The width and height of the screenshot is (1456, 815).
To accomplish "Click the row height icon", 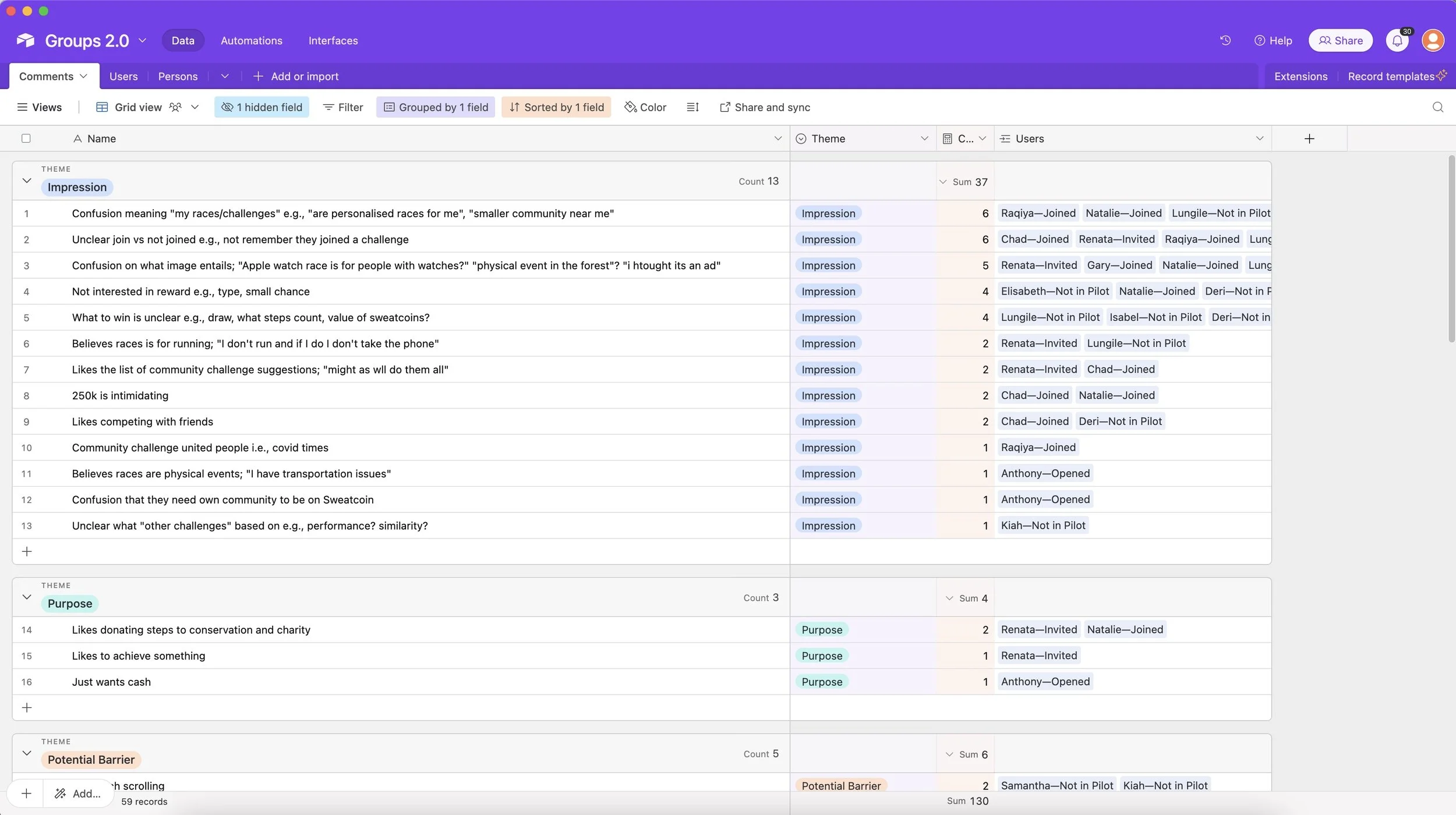I will click(x=692, y=107).
